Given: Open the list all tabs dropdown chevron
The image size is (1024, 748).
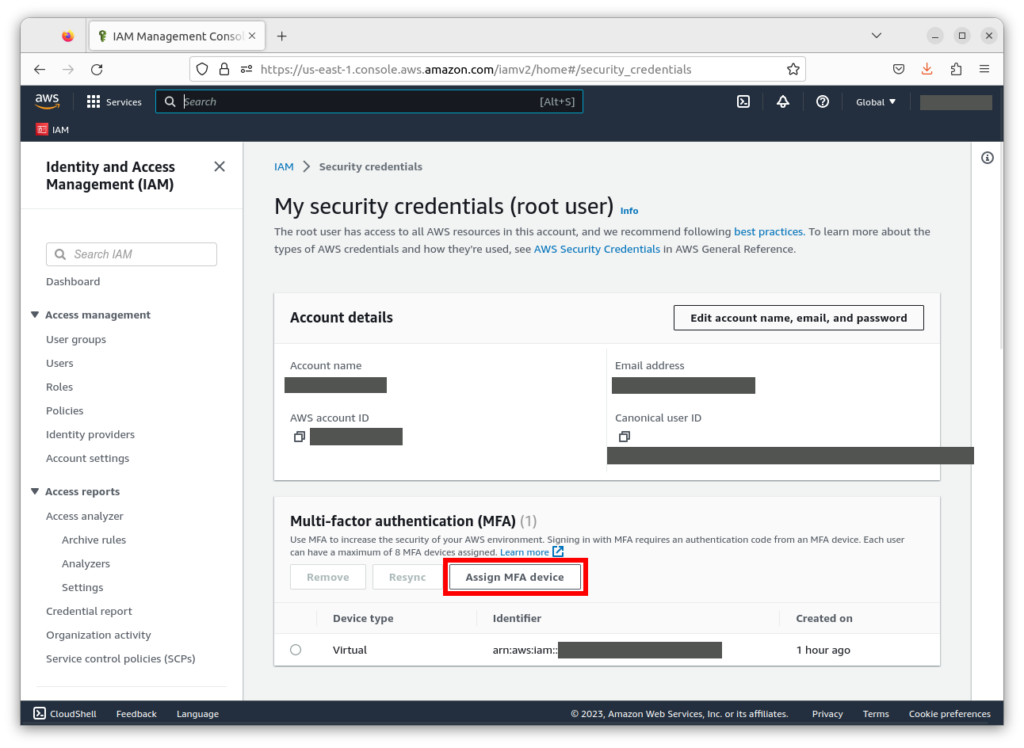Looking at the screenshot, I should (876, 35).
